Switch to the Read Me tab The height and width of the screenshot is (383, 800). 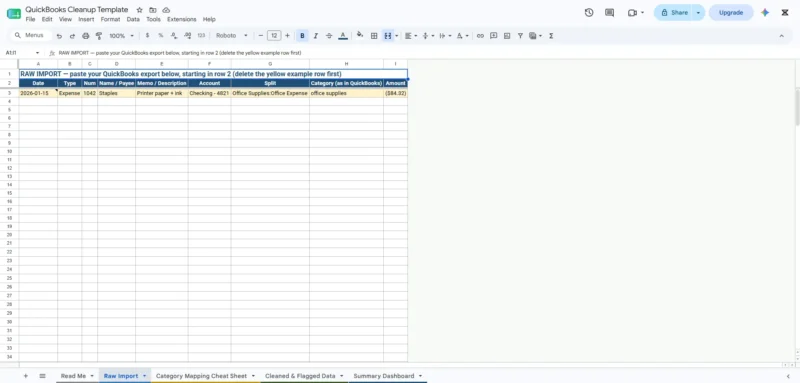click(x=73, y=376)
